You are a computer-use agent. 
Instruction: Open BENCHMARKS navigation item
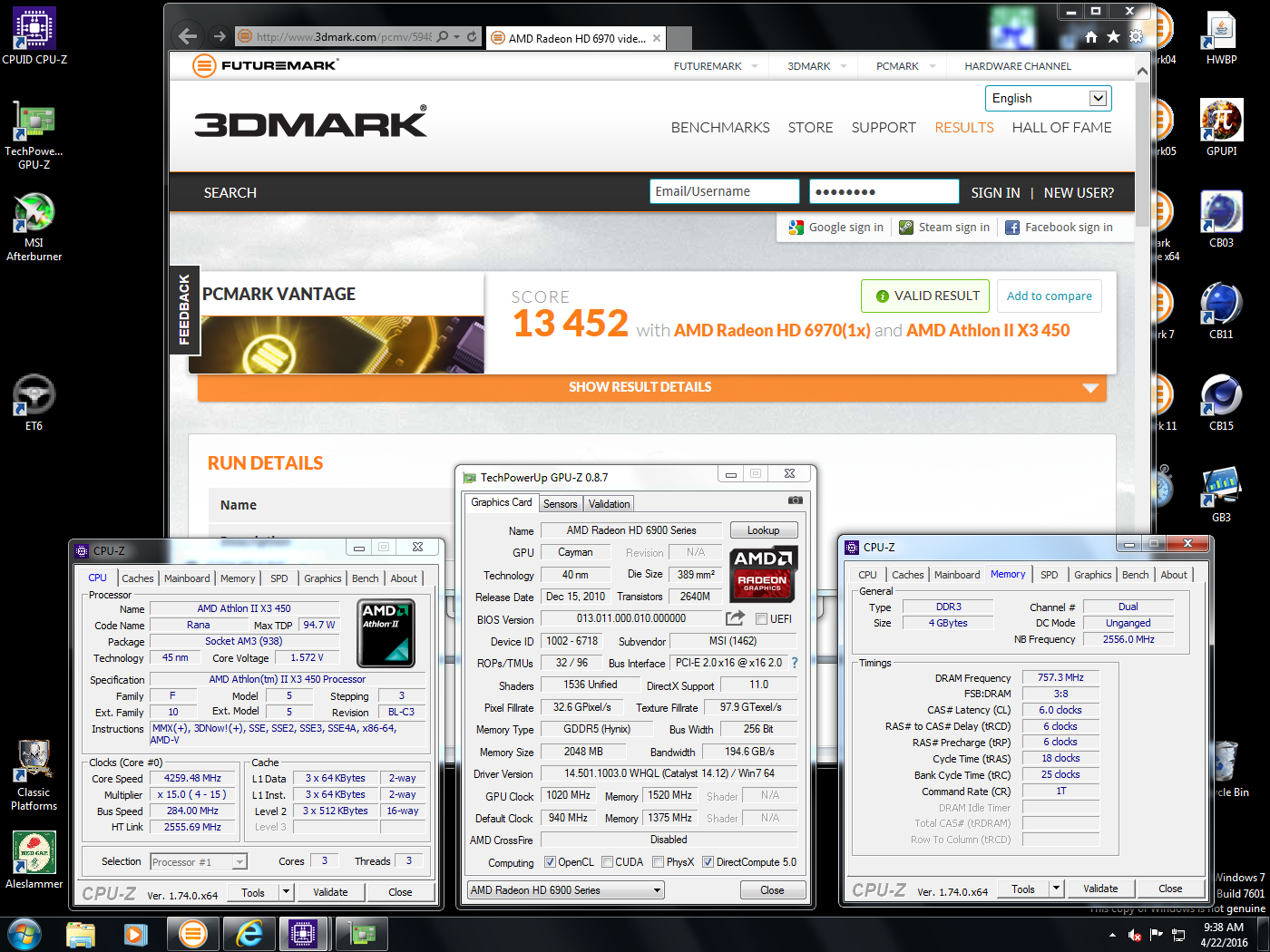tap(720, 128)
